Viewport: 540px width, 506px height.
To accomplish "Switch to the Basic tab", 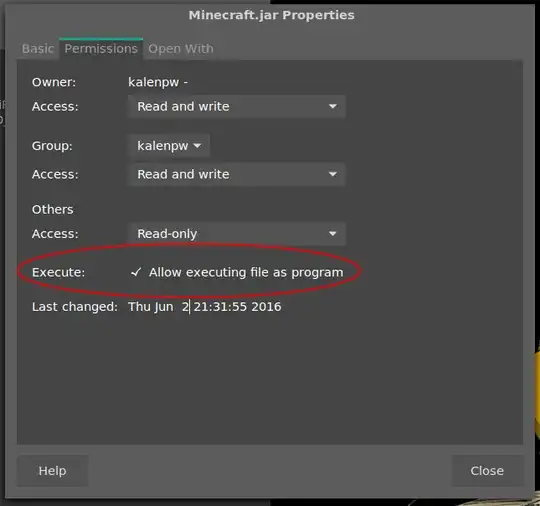I will pos(38,49).
